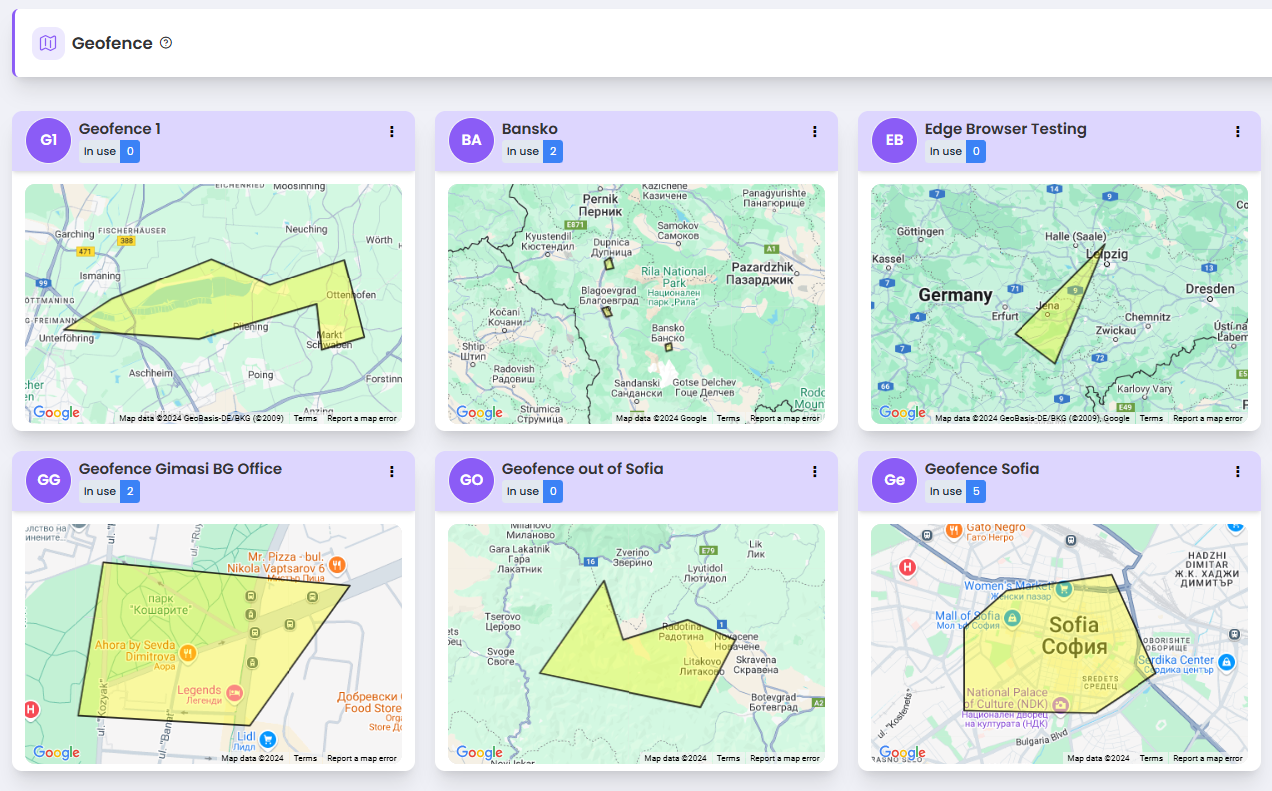Click the Geofence help question mark icon

pos(166,43)
